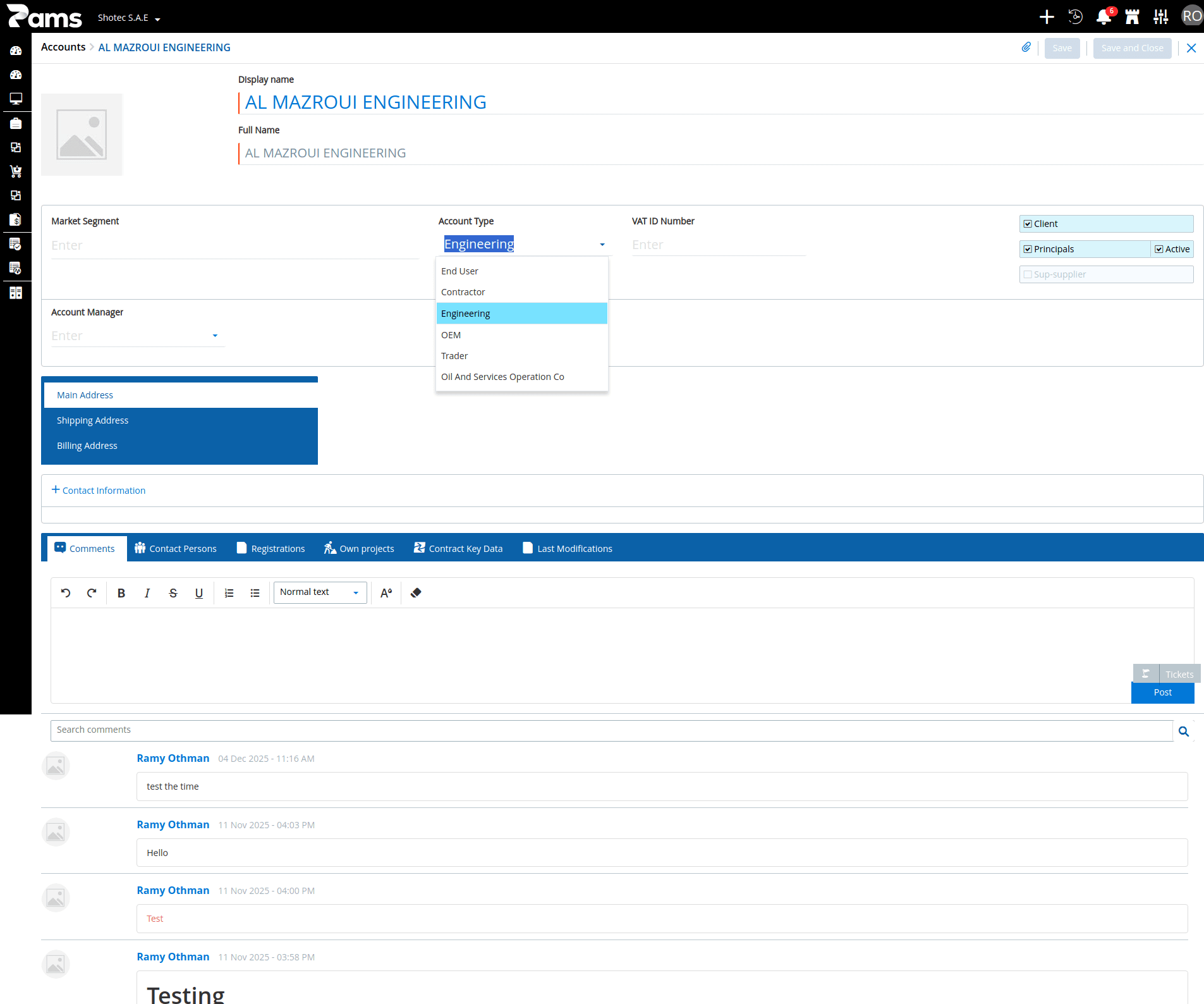Image resolution: width=1204 pixels, height=1004 pixels.
Task: Switch to the Contact Persons tab
Action: 176,548
